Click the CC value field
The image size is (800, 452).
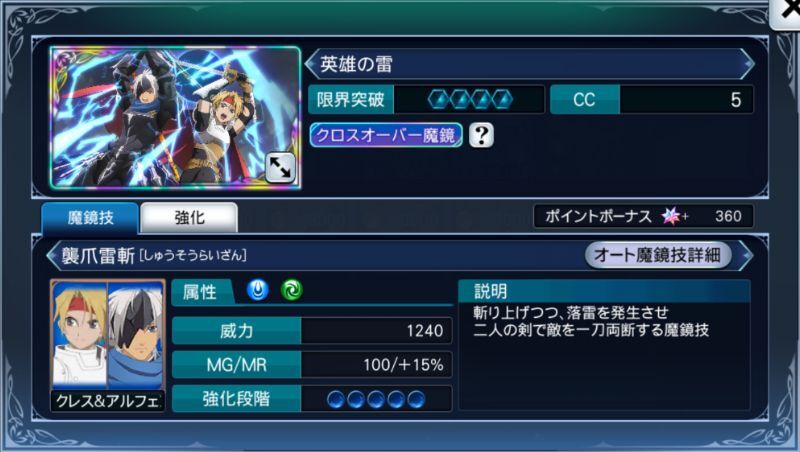coord(652,99)
